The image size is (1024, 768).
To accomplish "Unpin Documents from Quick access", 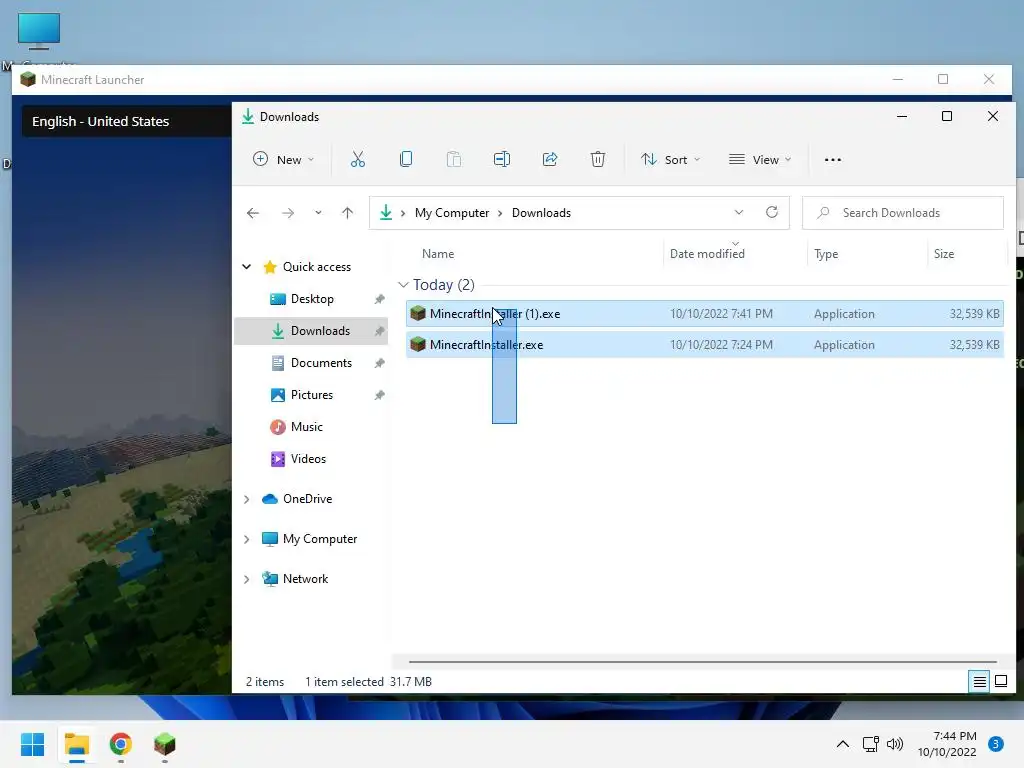I will 379,363.
